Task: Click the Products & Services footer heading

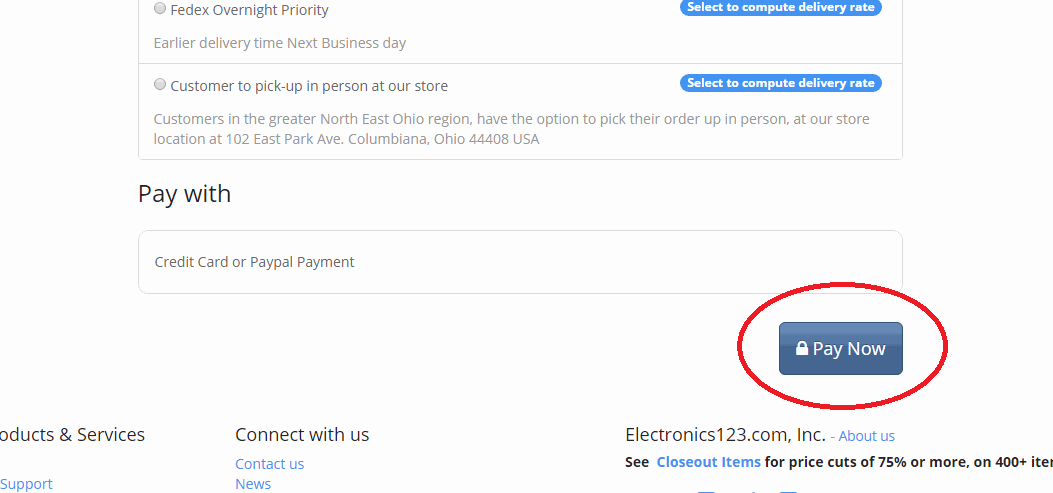Action: click(x=72, y=435)
